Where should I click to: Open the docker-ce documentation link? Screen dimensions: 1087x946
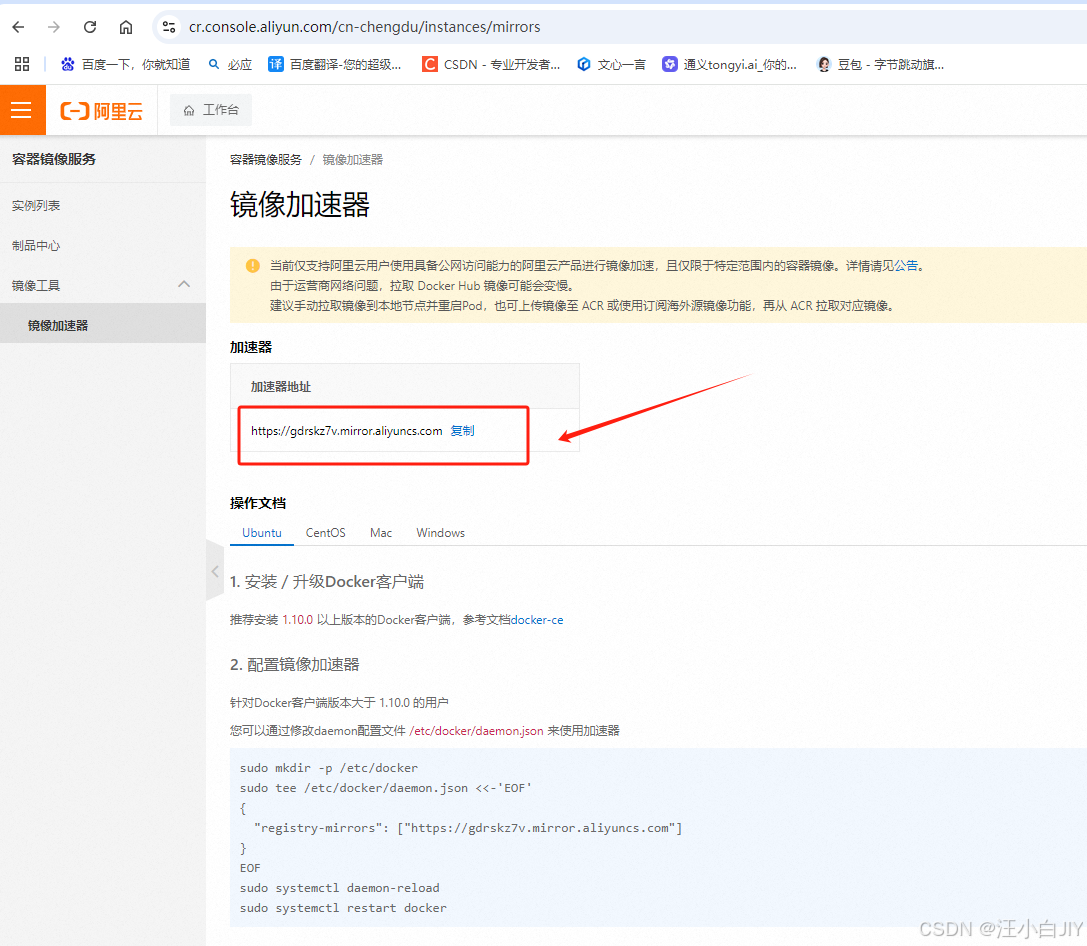[536, 619]
